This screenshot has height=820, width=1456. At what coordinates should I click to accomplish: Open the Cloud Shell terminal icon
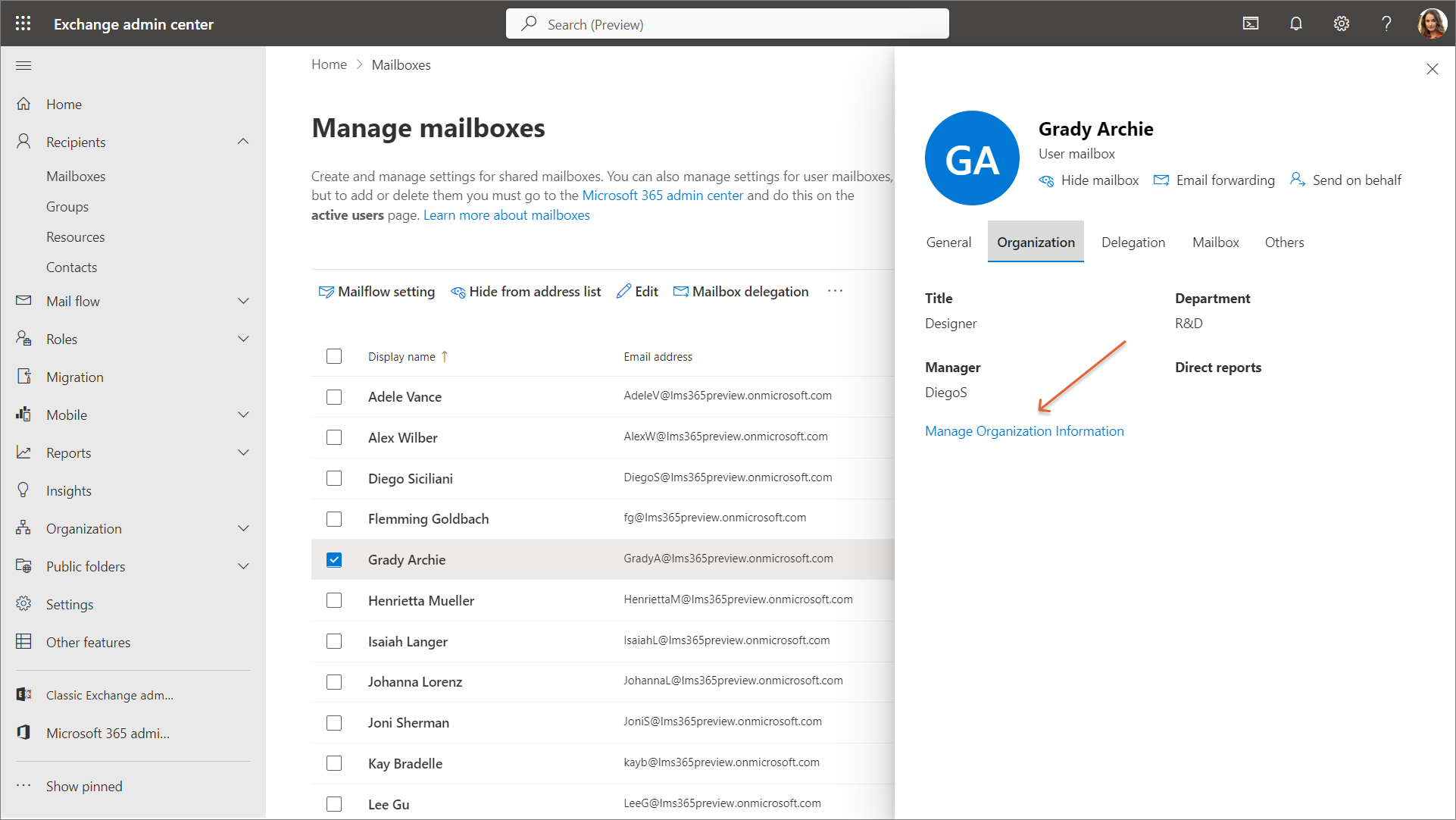click(x=1251, y=23)
